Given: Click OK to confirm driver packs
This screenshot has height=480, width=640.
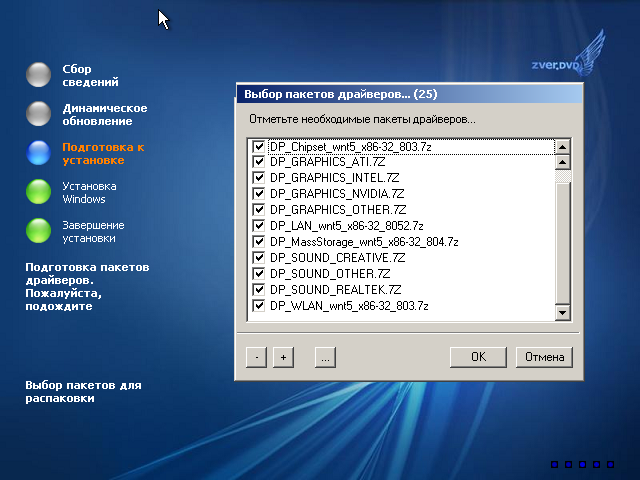Looking at the screenshot, I should click(478, 357).
